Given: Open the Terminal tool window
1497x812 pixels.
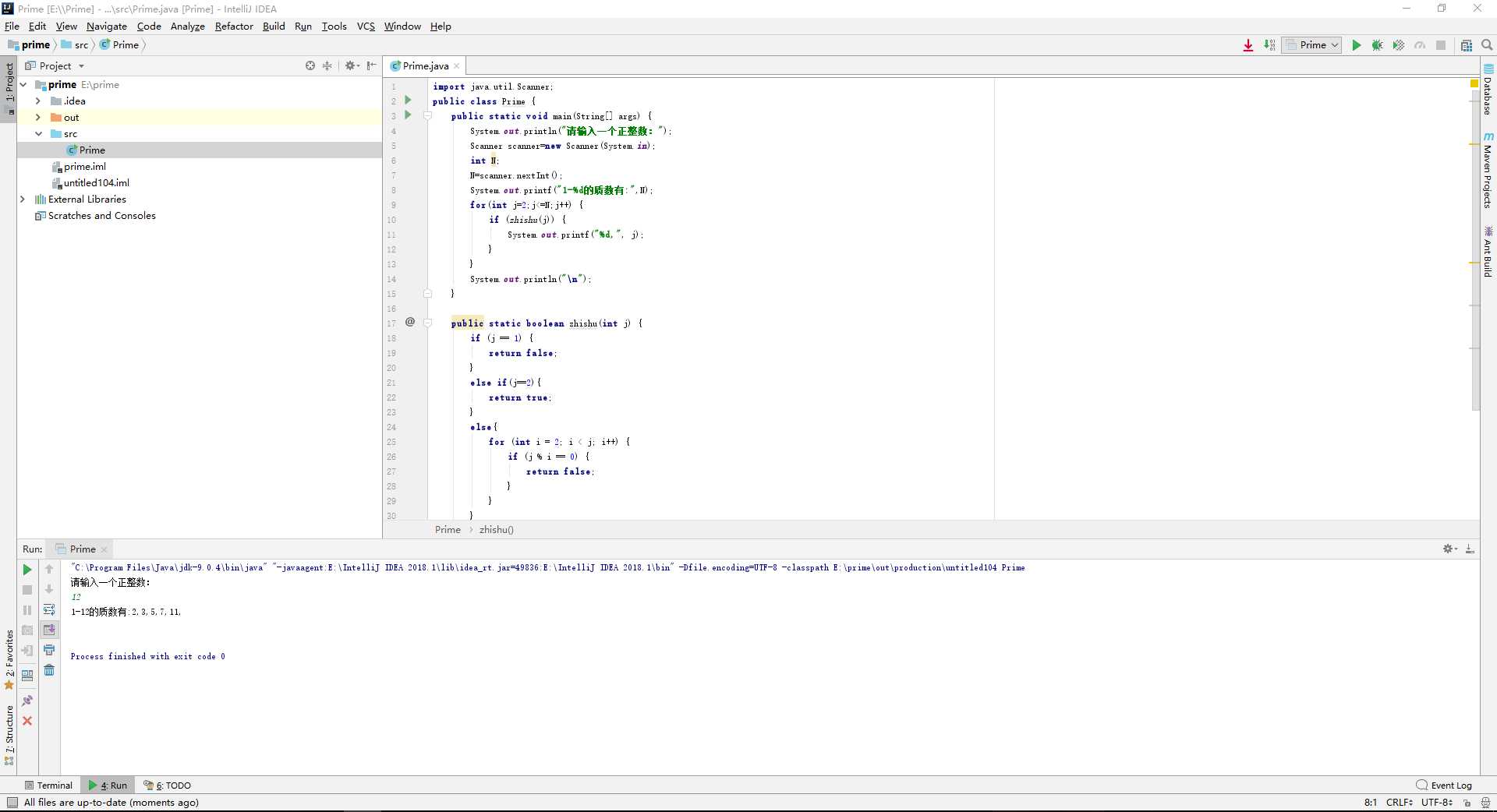Looking at the screenshot, I should coord(48,786).
